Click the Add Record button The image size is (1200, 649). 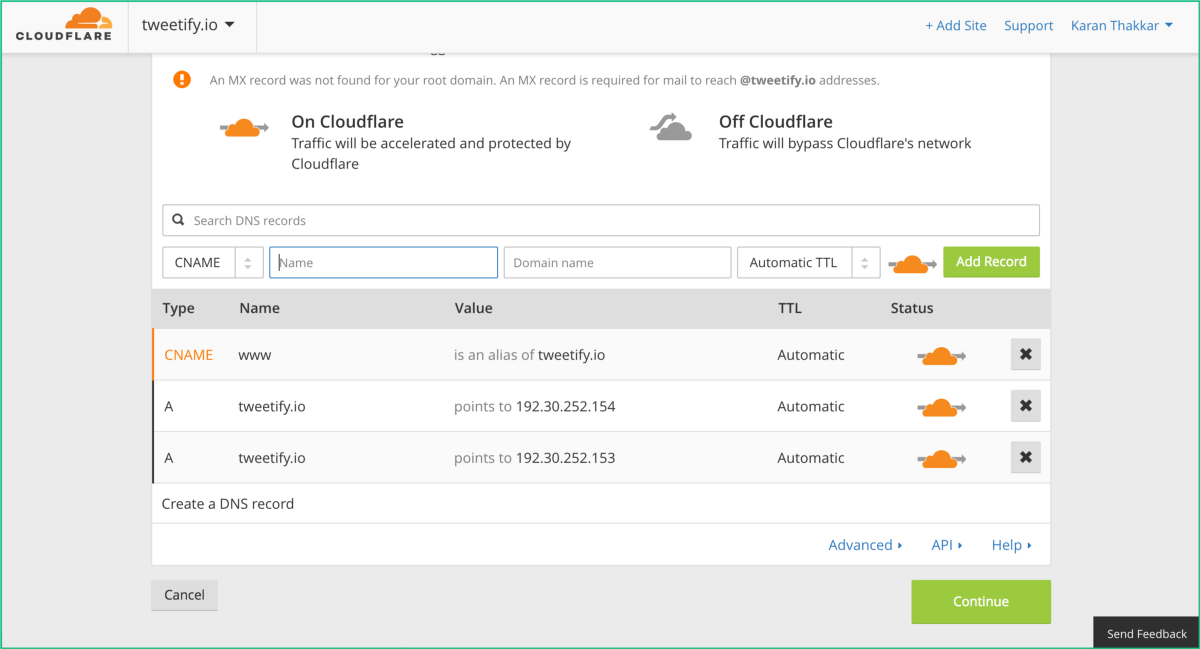[x=991, y=262]
